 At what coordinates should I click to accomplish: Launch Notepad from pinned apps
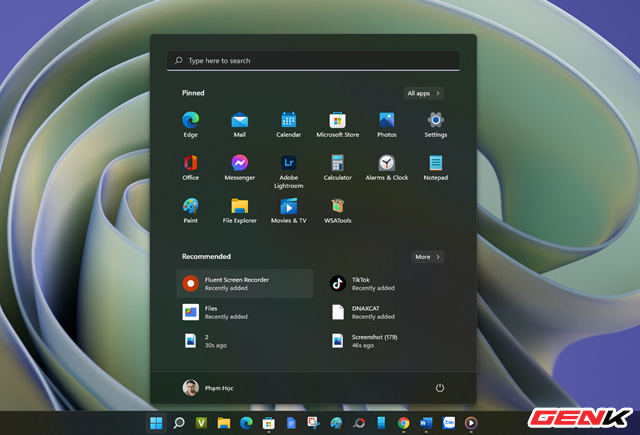coord(436,167)
